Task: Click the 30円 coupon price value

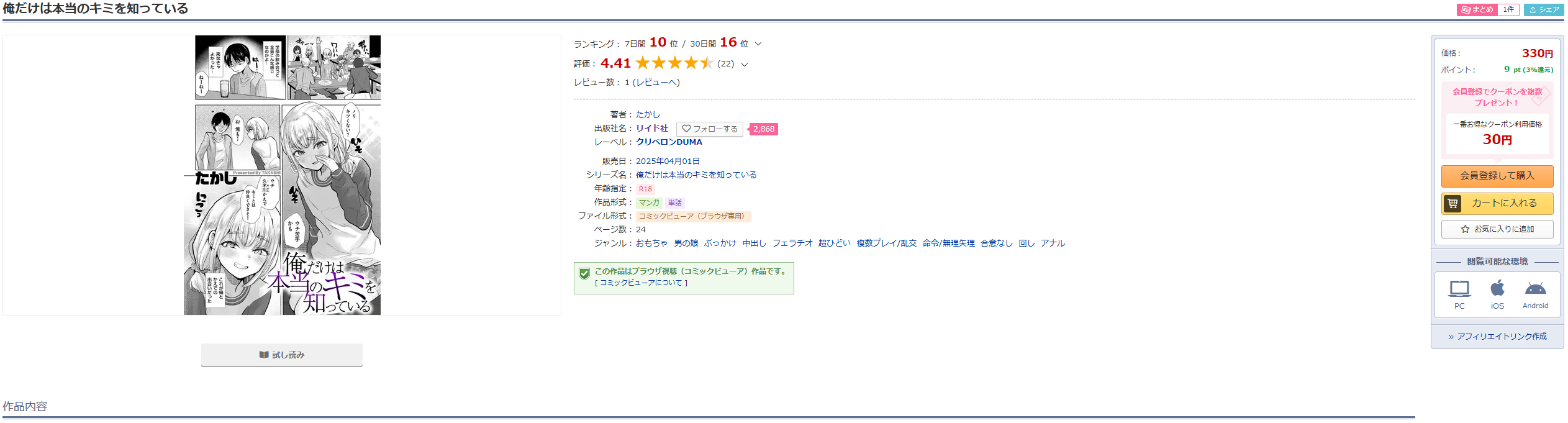Action: (x=1497, y=139)
